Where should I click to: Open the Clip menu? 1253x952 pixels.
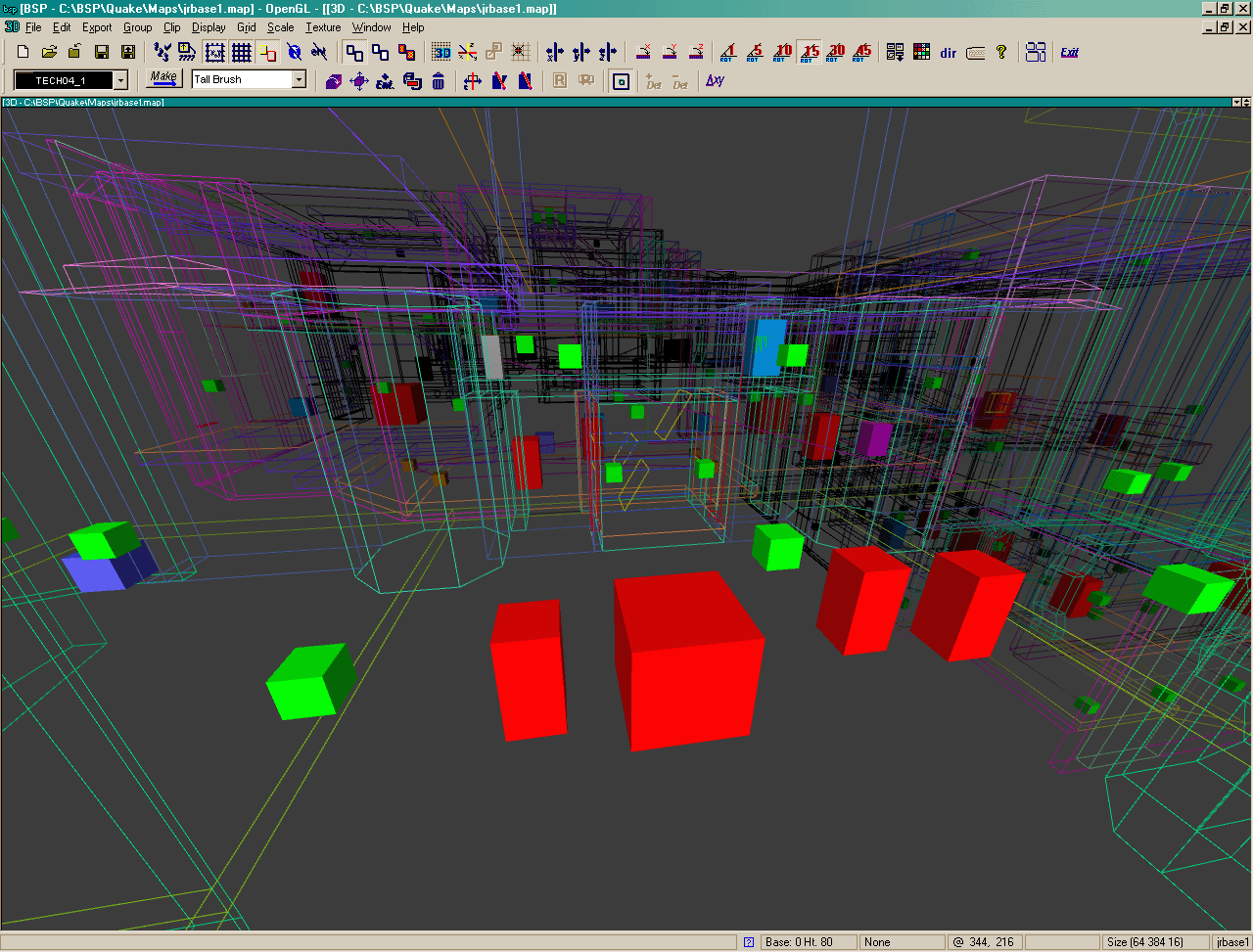pyautogui.click(x=171, y=27)
